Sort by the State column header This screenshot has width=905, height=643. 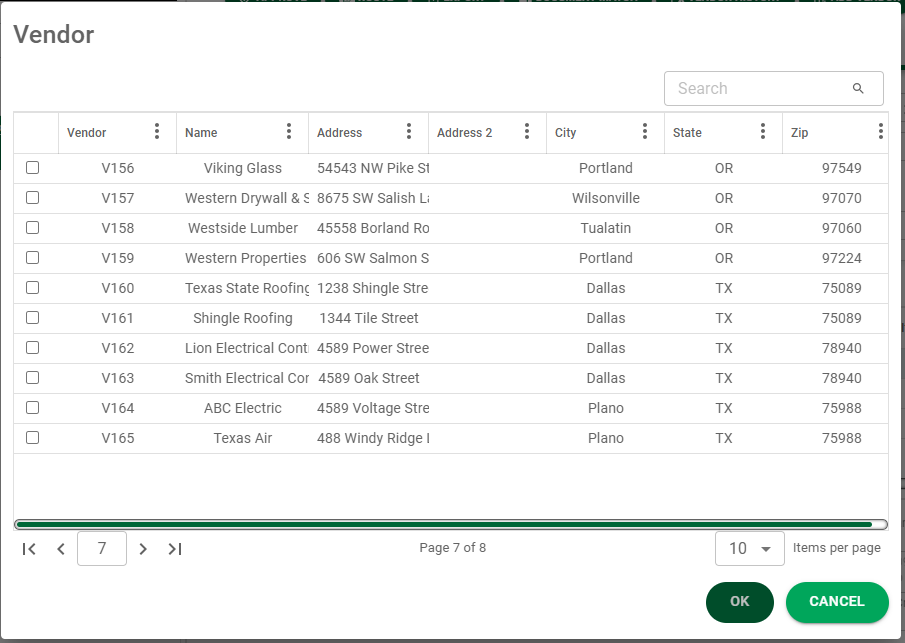point(687,133)
